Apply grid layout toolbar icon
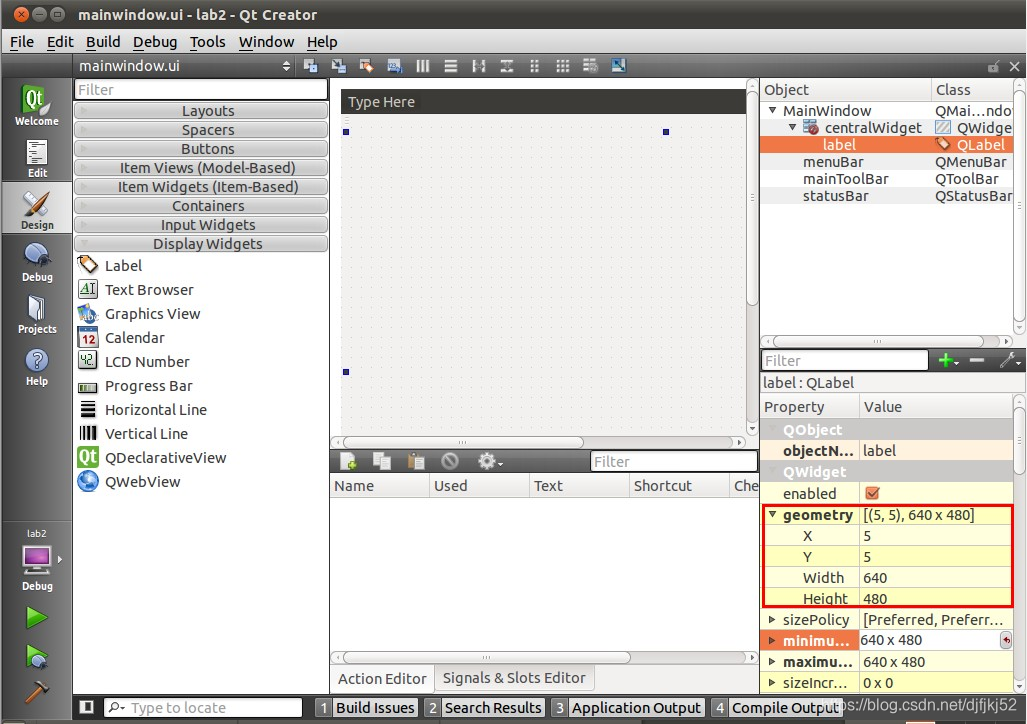 (563, 66)
